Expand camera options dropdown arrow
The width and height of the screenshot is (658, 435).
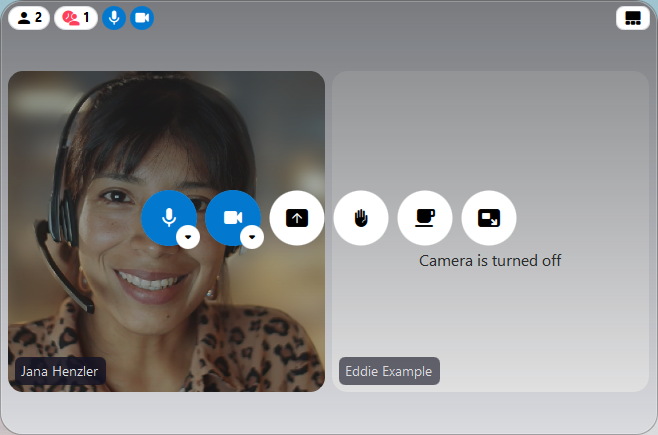tap(252, 237)
